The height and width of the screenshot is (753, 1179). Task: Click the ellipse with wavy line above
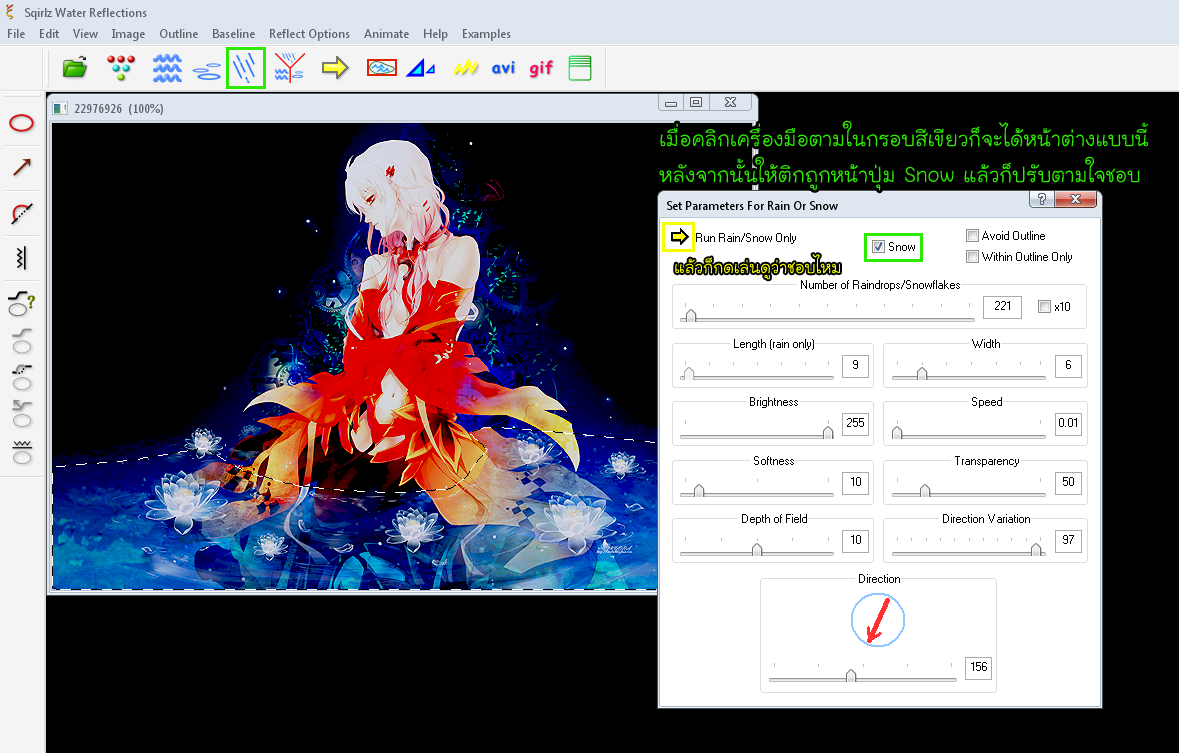(x=22, y=451)
